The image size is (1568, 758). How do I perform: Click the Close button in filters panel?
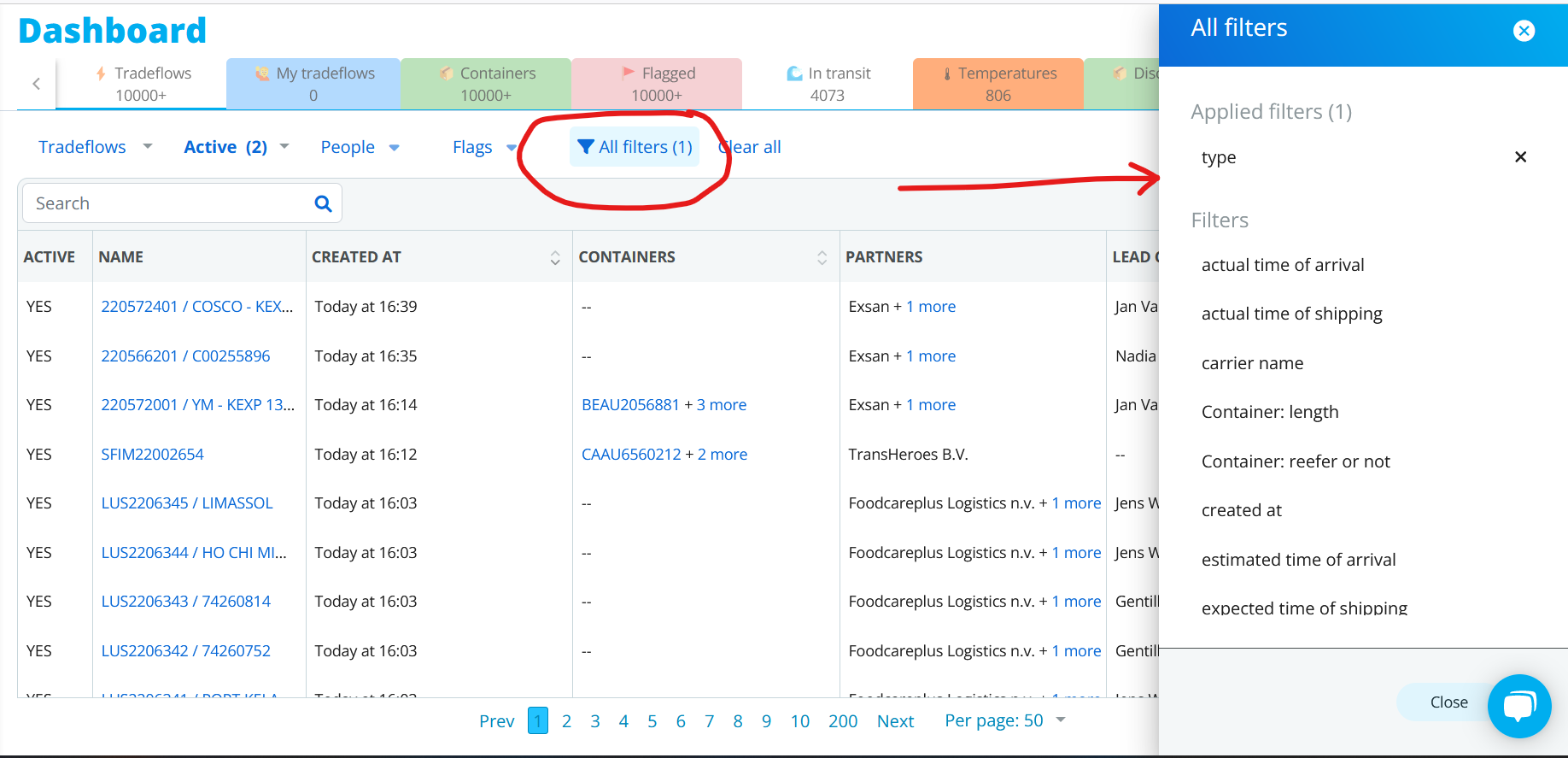point(1448,702)
